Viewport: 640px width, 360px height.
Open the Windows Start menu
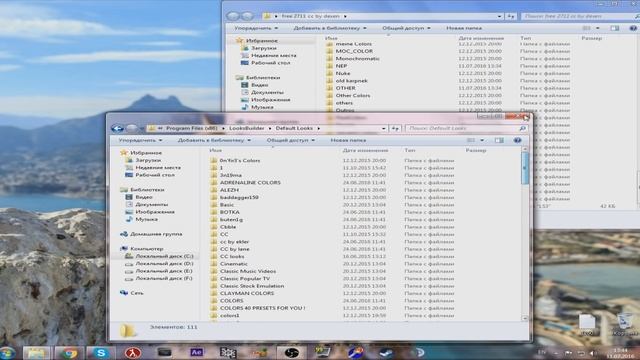tap(7, 353)
